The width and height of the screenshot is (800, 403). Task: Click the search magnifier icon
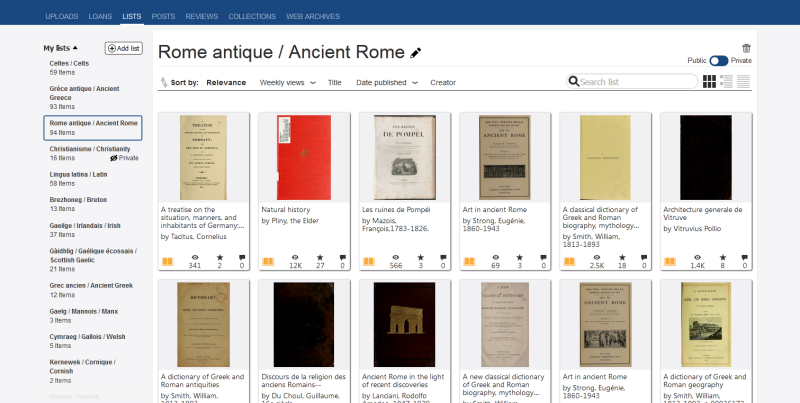[x=573, y=82]
